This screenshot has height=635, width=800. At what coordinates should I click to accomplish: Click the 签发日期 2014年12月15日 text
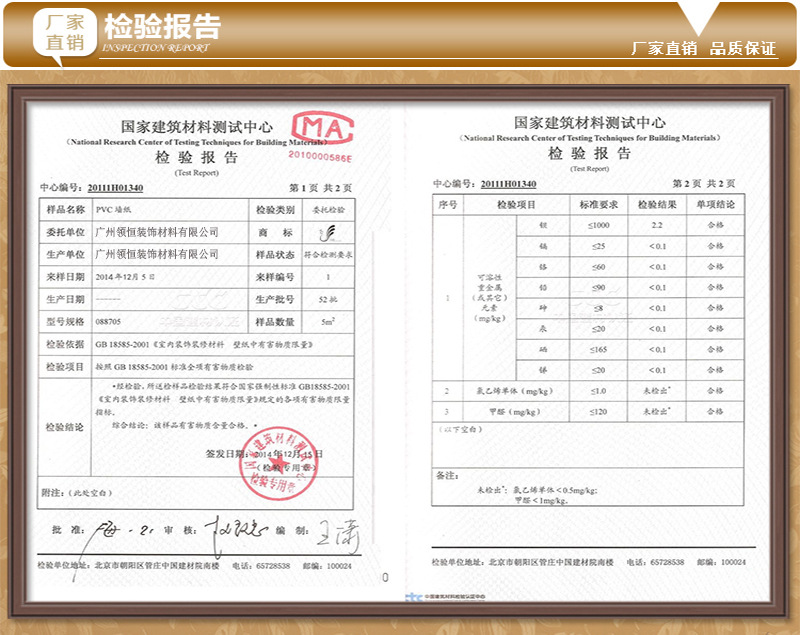264,454
